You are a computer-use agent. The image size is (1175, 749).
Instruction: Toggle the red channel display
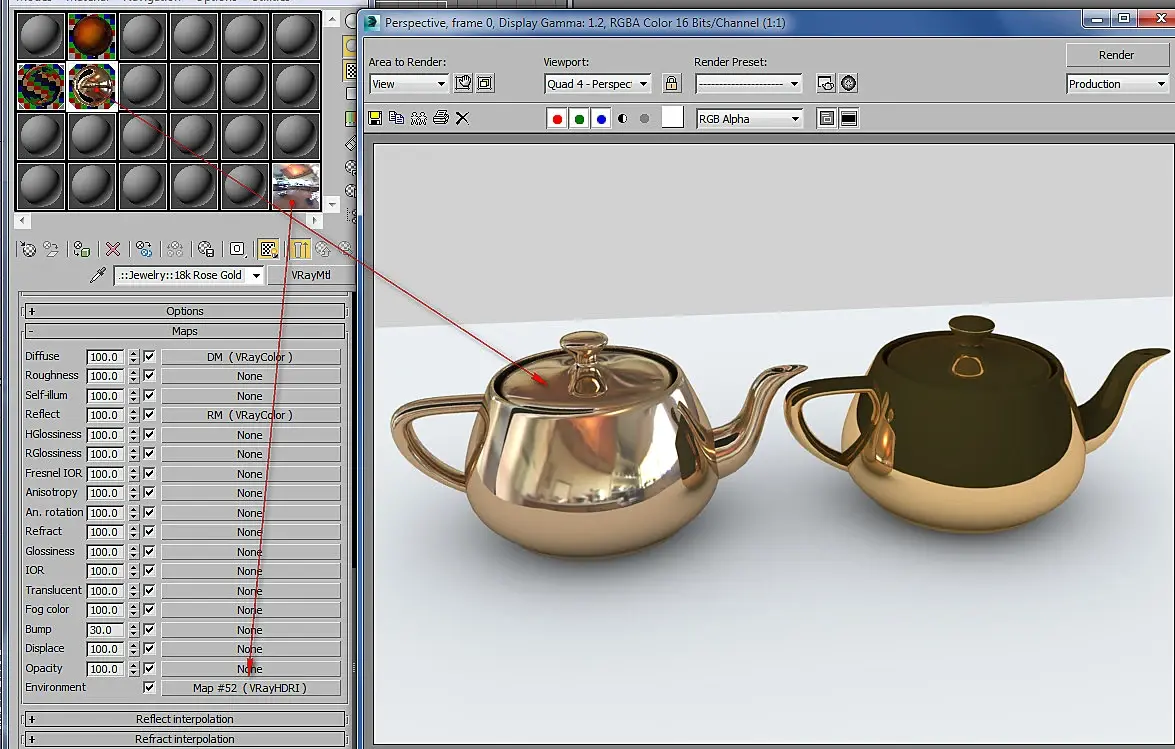tap(557, 119)
